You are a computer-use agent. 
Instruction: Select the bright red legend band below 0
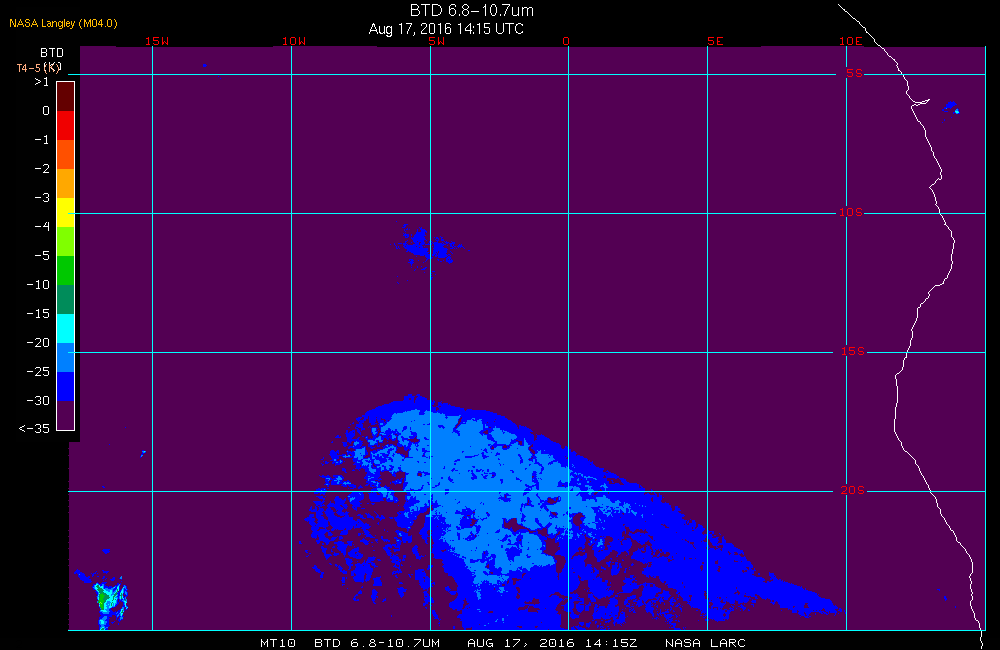[x=66, y=125]
